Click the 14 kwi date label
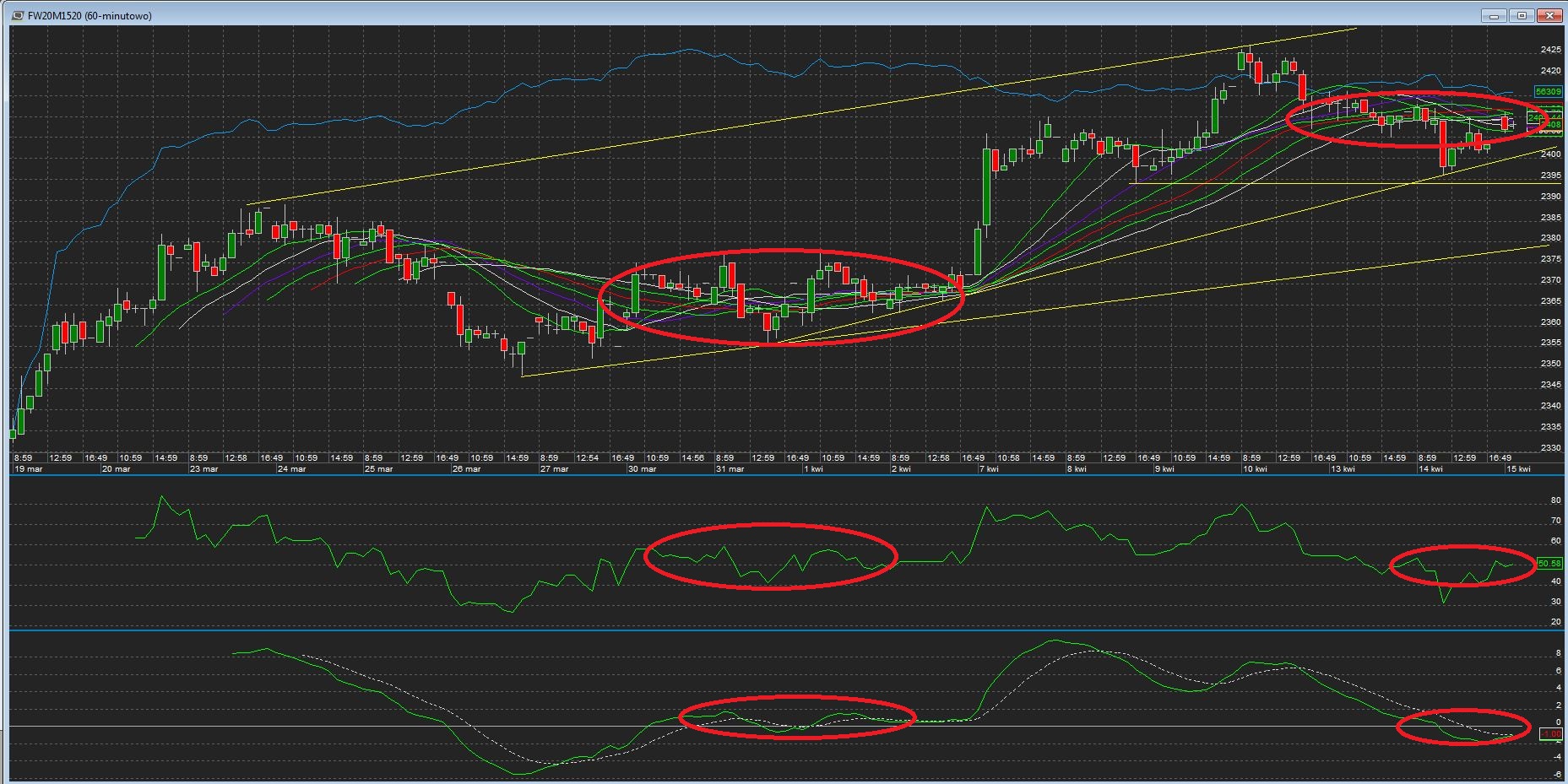The width and height of the screenshot is (1568, 784). [1430, 469]
